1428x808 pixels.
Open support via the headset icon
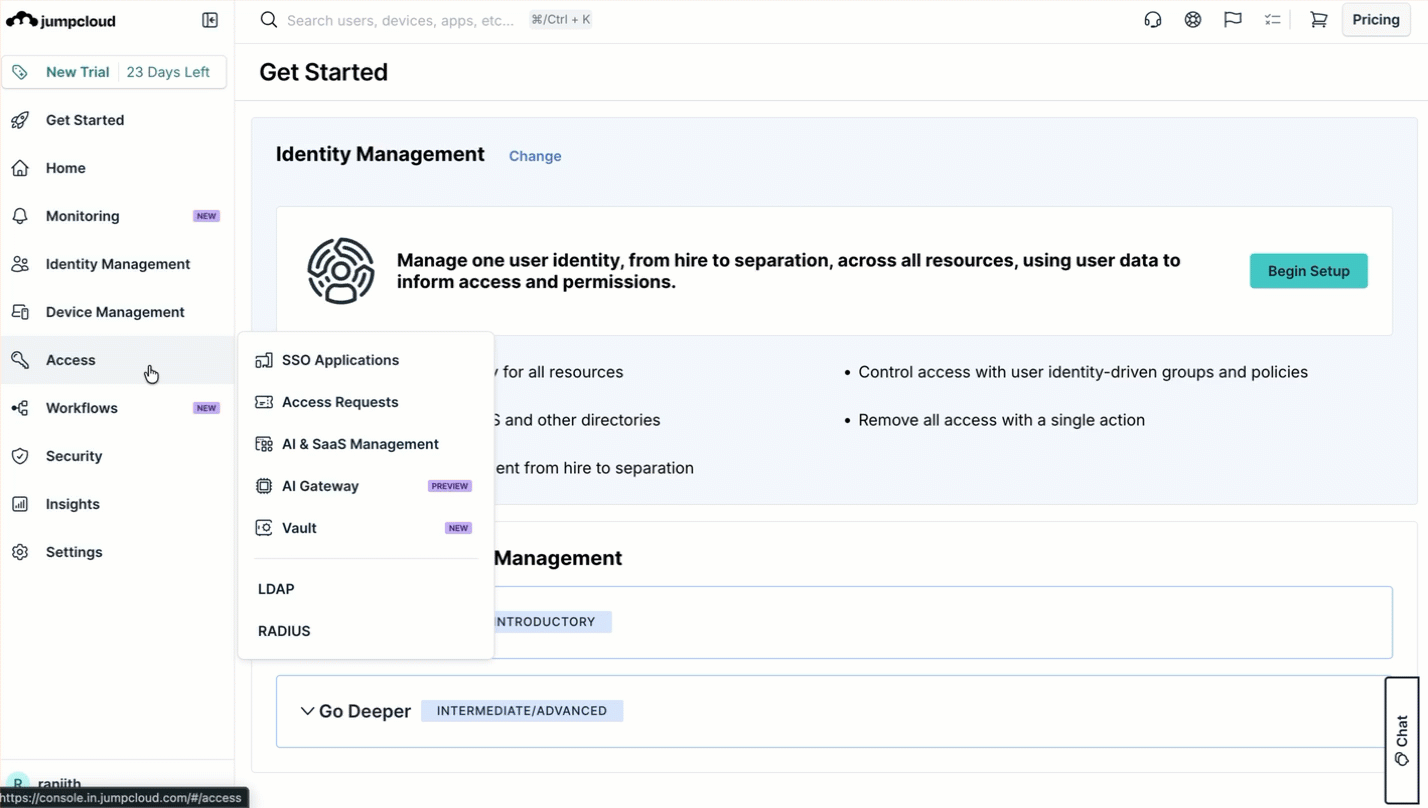click(x=1153, y=20)
